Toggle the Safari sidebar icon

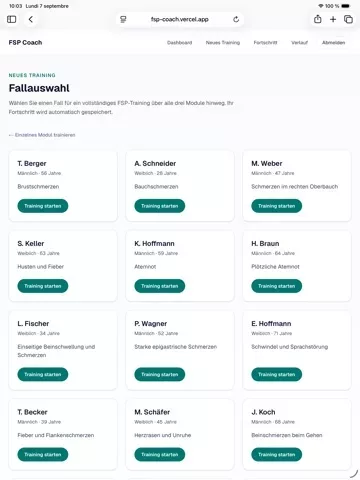click(12, 19)
